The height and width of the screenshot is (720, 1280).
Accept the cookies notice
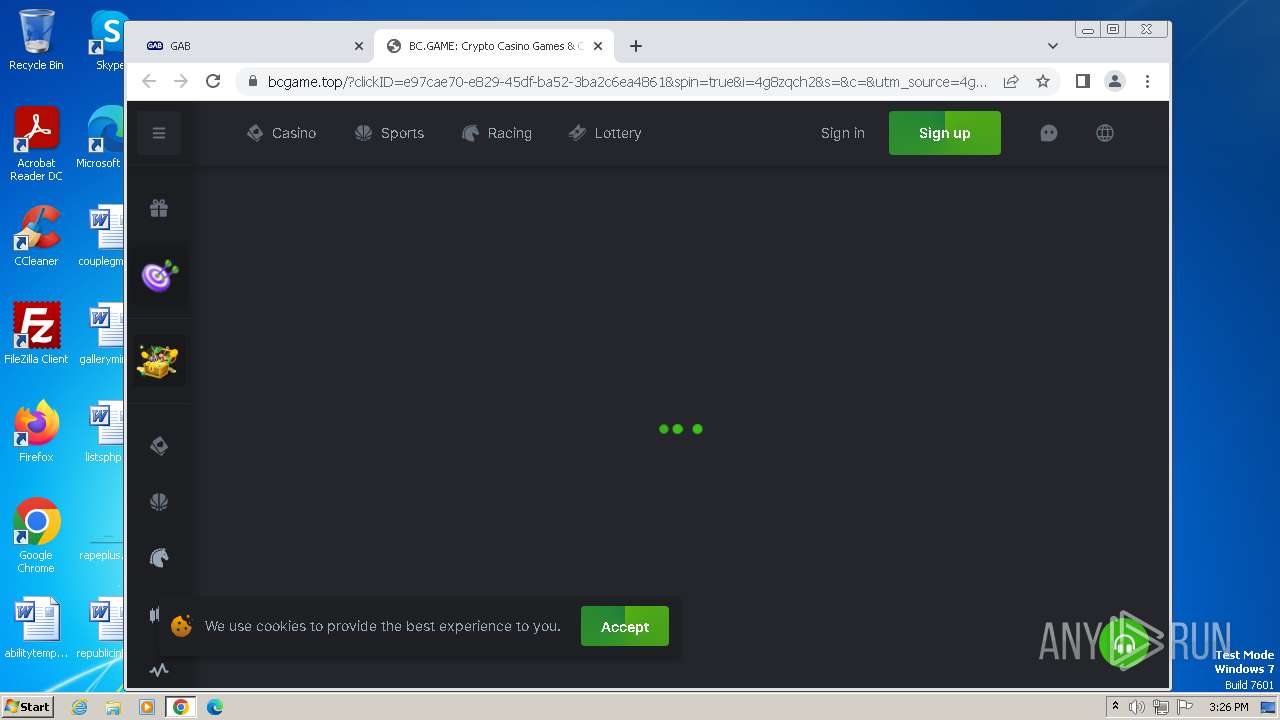[x=625, y=626]
